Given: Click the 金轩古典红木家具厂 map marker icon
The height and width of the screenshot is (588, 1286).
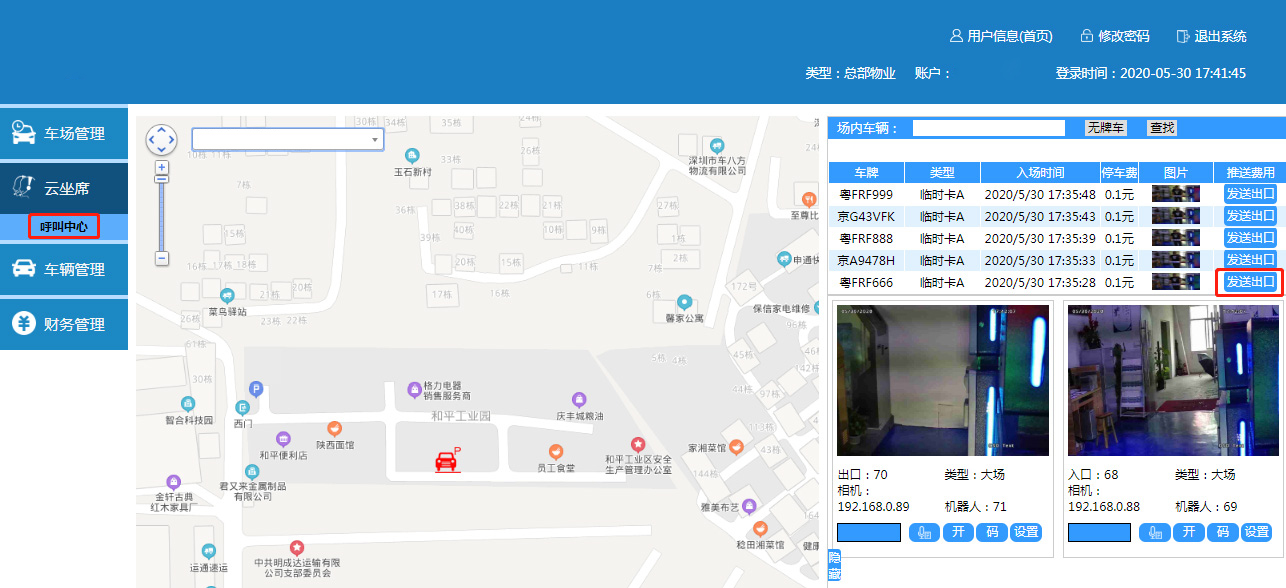Looking at the screenshot, I should 173,482.
